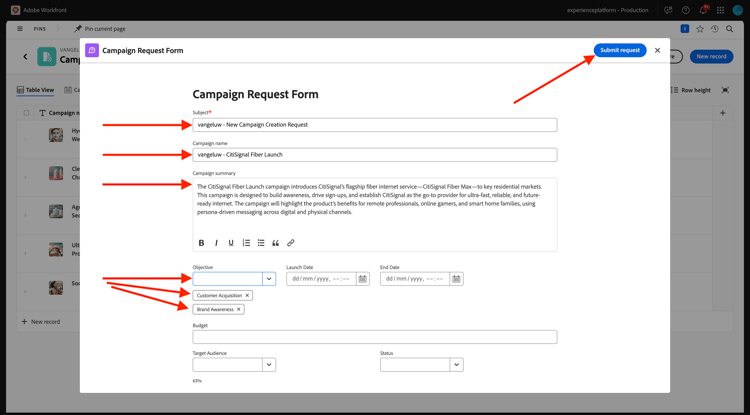The image size is (750, 415).
Task: Click the favorites star icon
Action: tap(700, 29)
